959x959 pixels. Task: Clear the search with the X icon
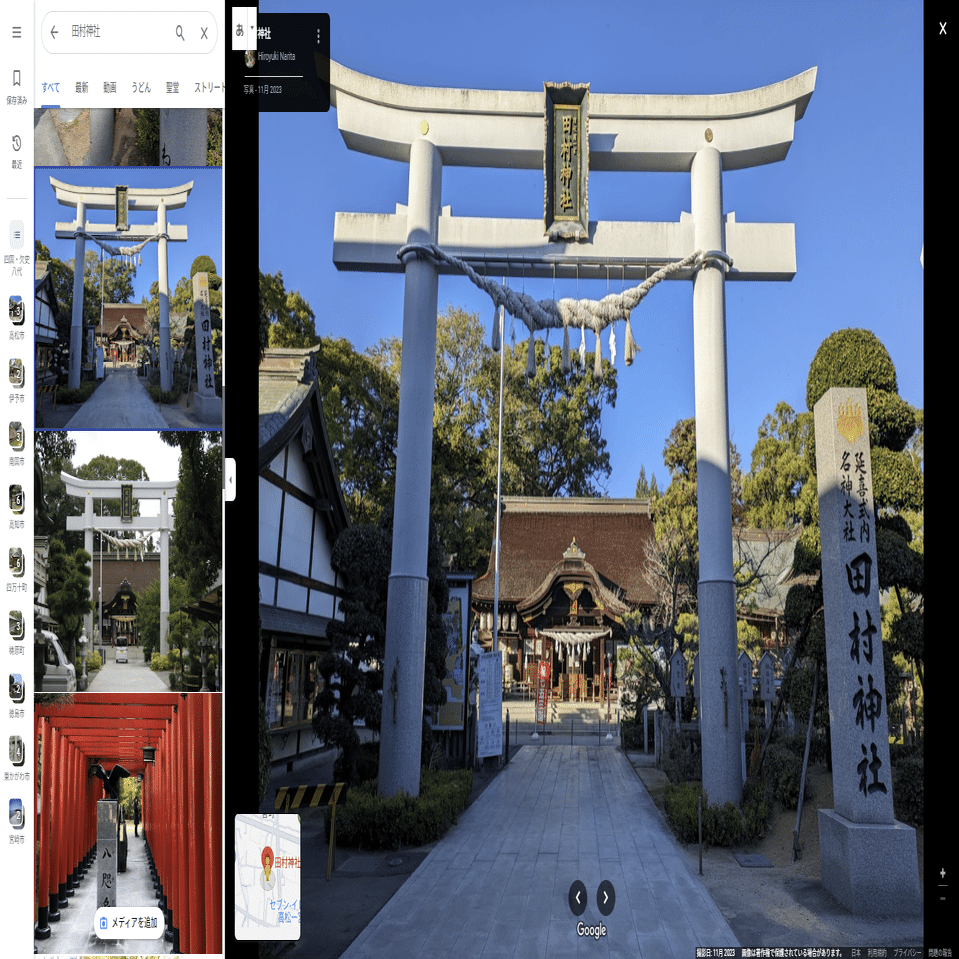point(204,33)
